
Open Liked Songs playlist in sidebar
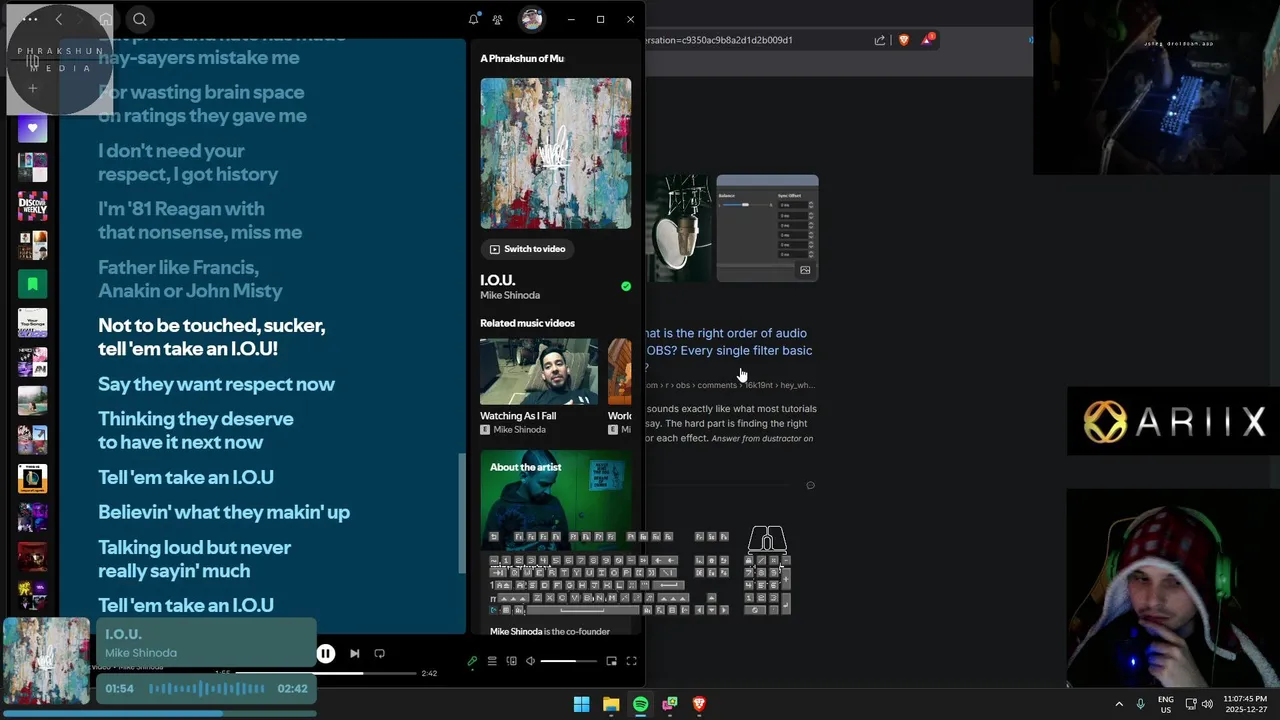32,128
